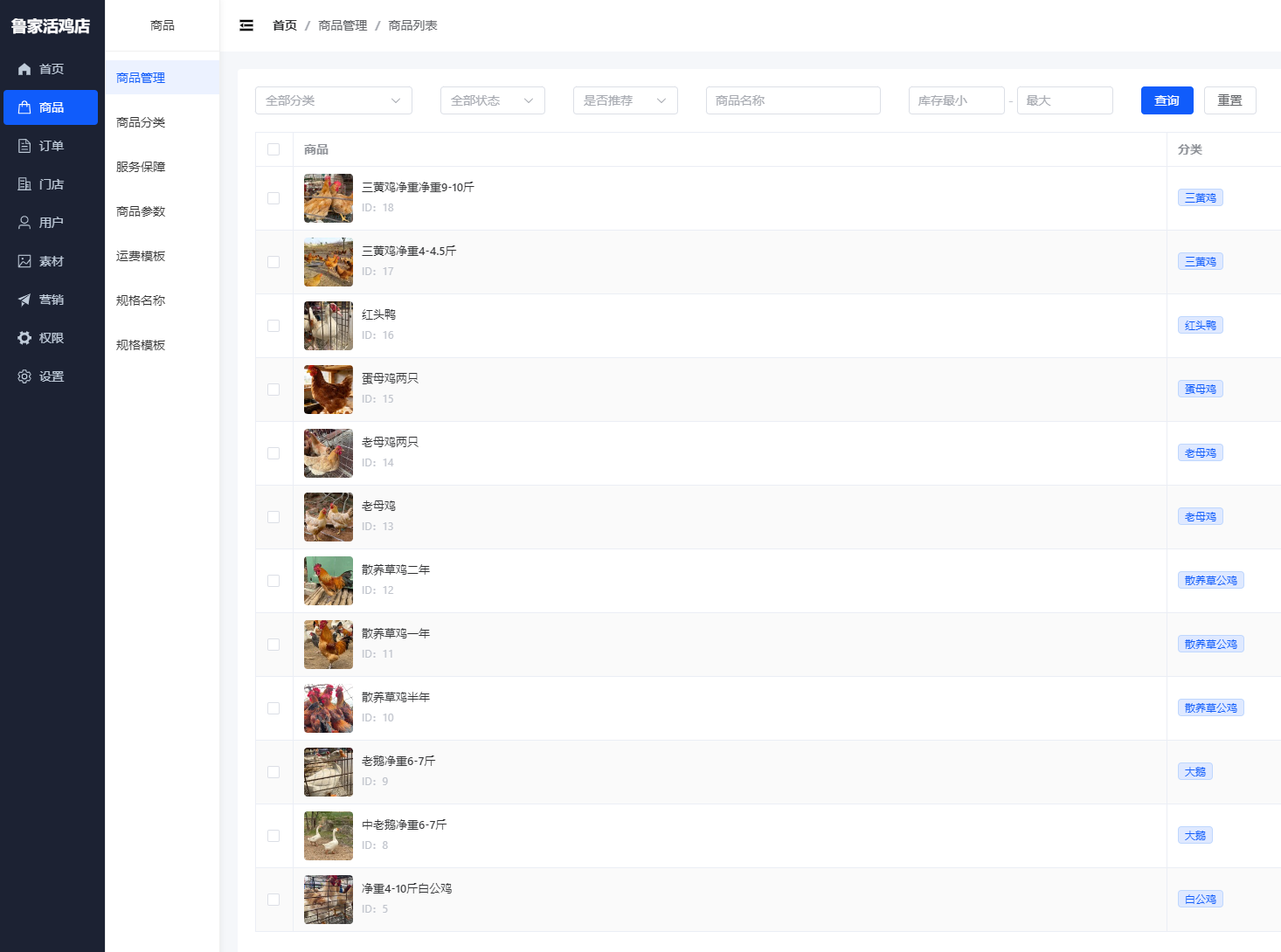Expand the 全部分类 category dropdown

(x=334, y=100)
